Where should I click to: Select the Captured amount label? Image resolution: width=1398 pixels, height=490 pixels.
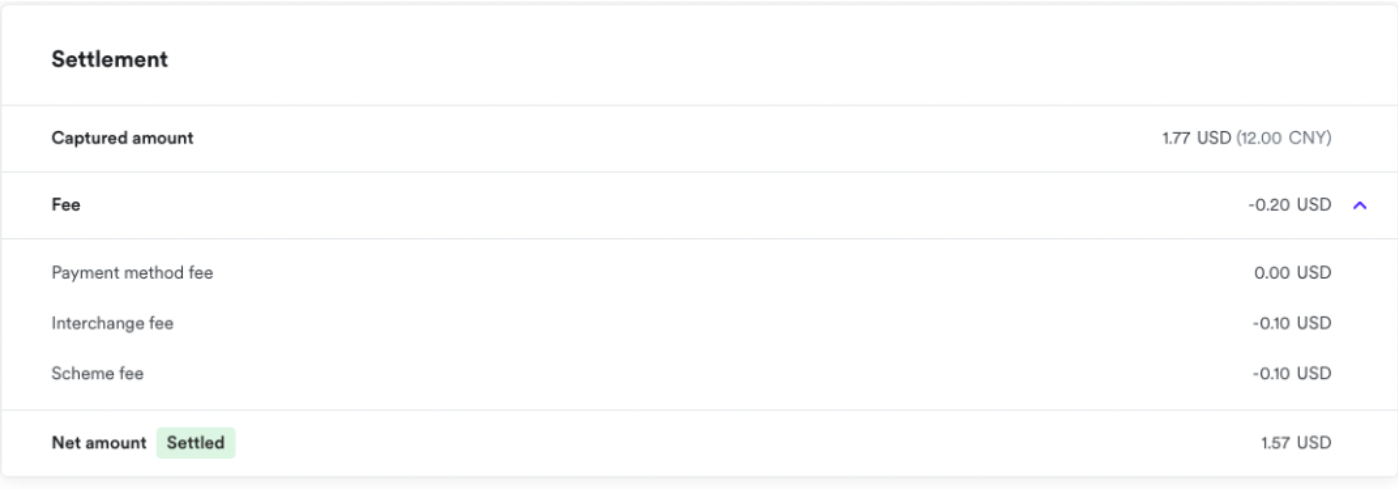pyautogui.click(x=122, y=138)
